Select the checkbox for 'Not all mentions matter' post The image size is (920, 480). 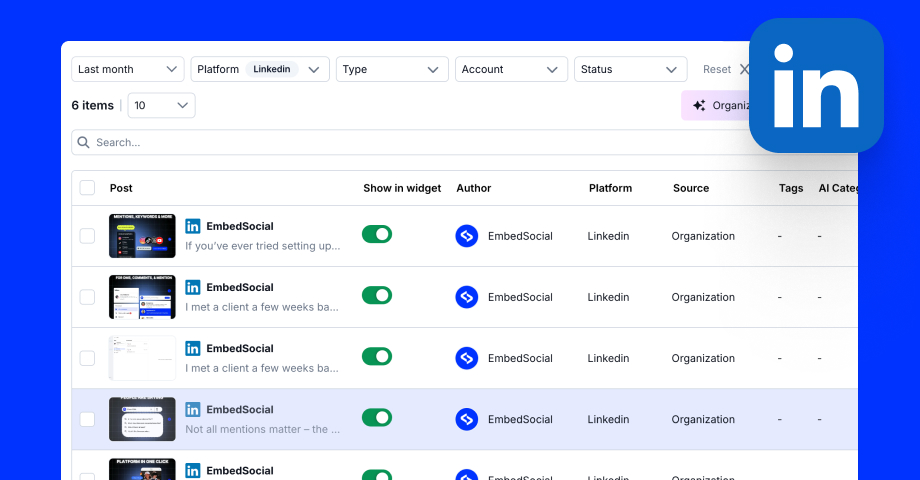(x=87, y=419)
